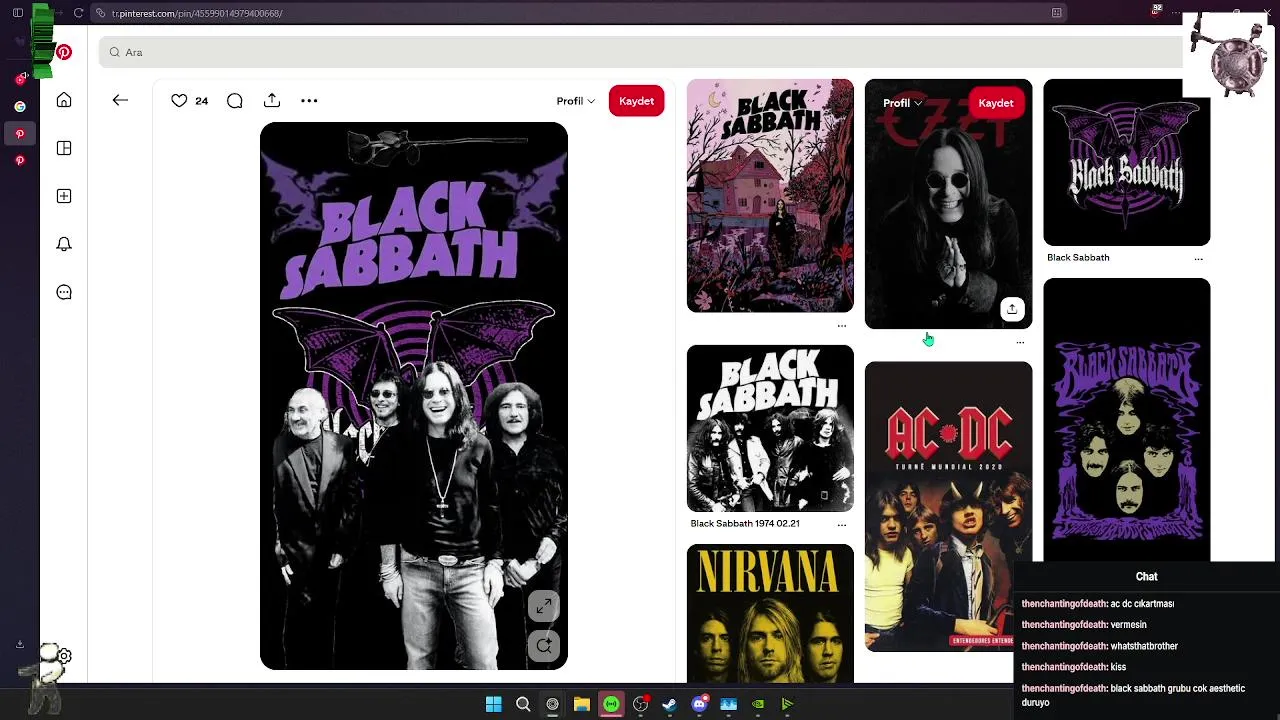Open the Pinterest home feed icon
Viewport: 1280px width, 720px height.
[64, 100]
